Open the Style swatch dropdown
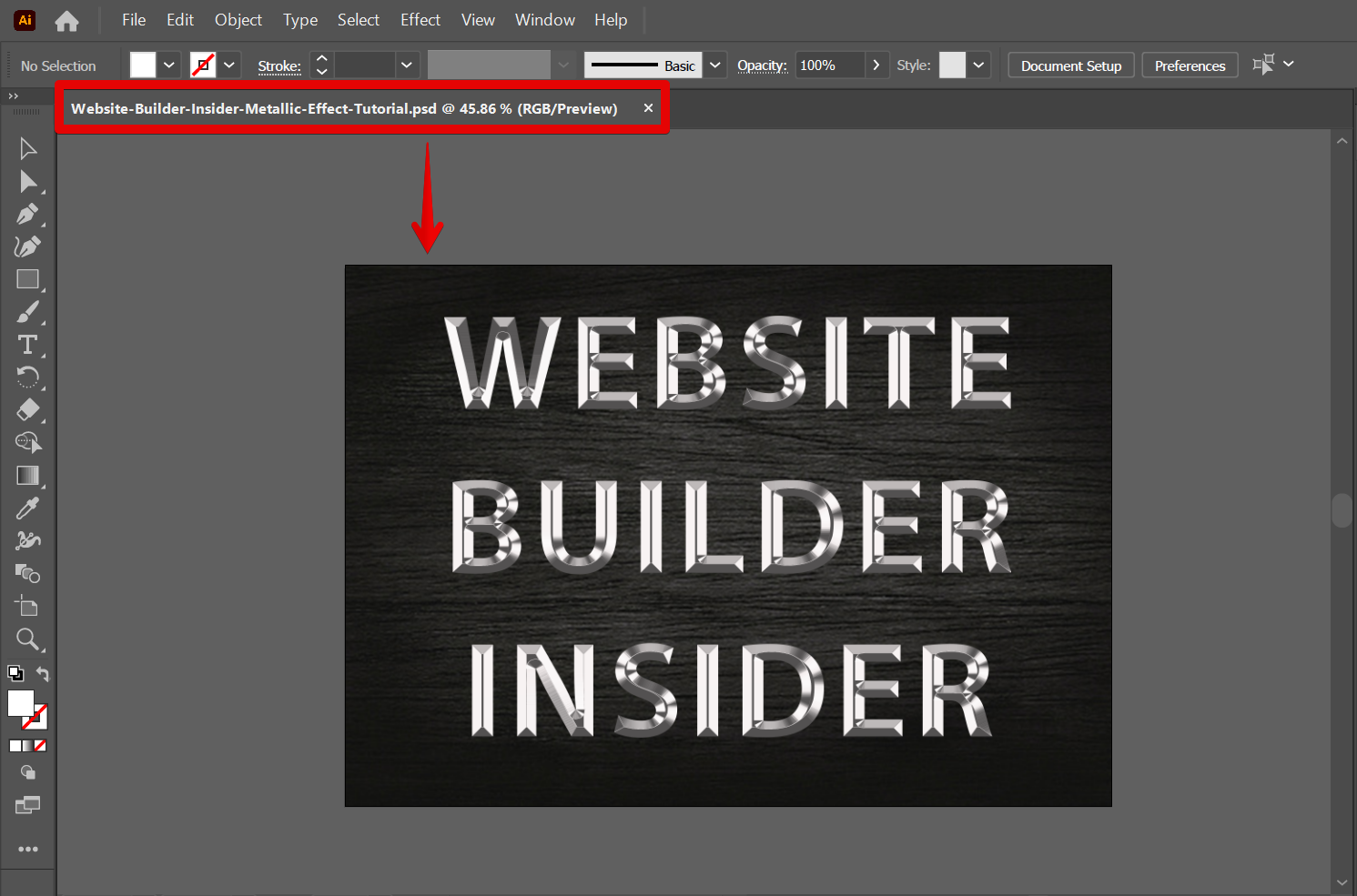The width and height of the screenshot is (1357, 896). coord(978,65)
